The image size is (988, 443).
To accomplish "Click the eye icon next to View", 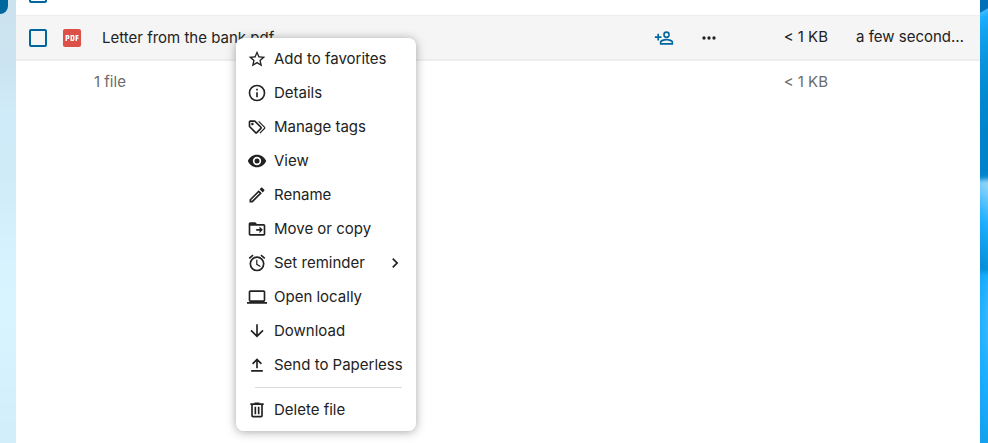I will (256, 161).
